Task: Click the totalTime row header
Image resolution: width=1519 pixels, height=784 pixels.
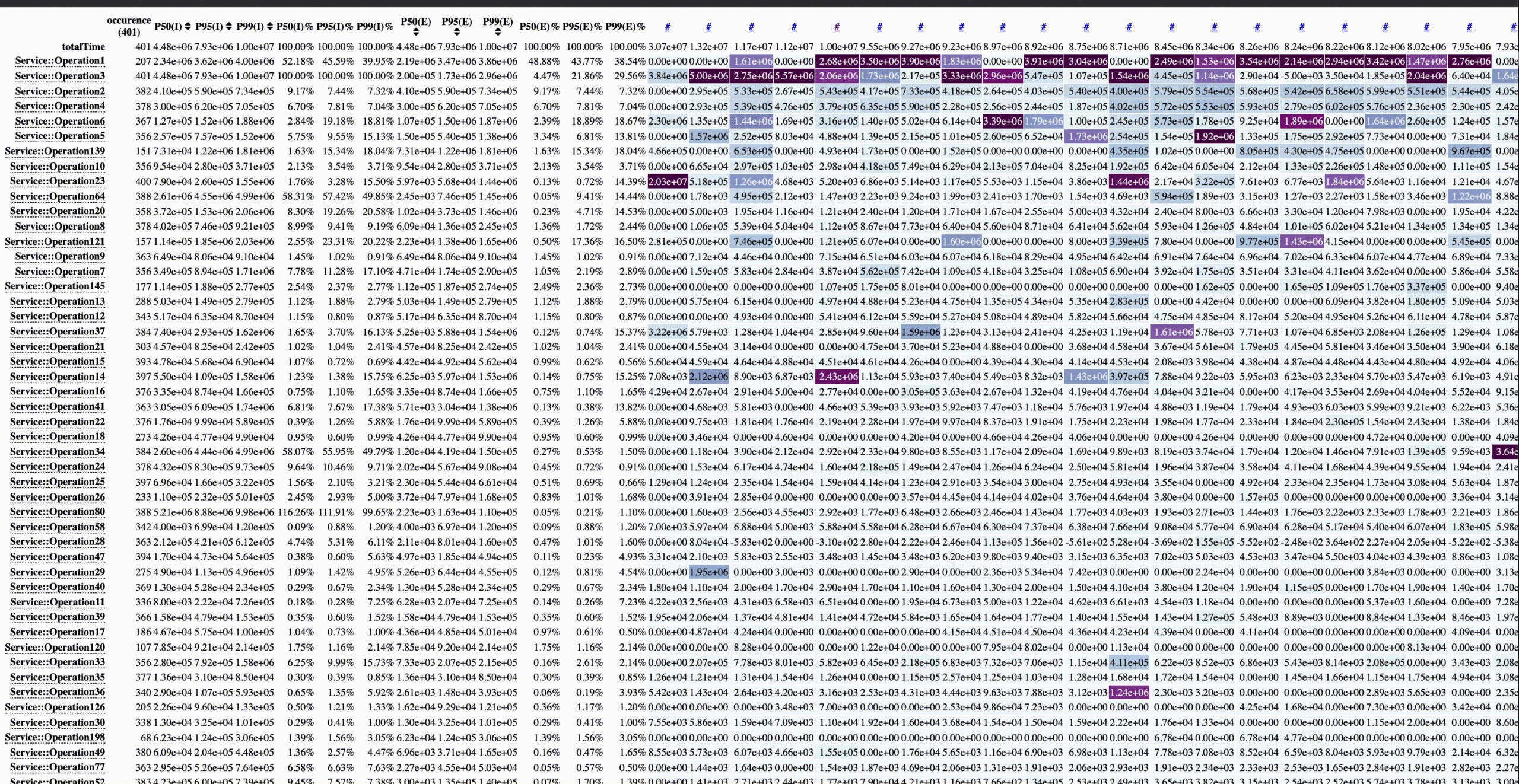Action: tap(83, 47)
